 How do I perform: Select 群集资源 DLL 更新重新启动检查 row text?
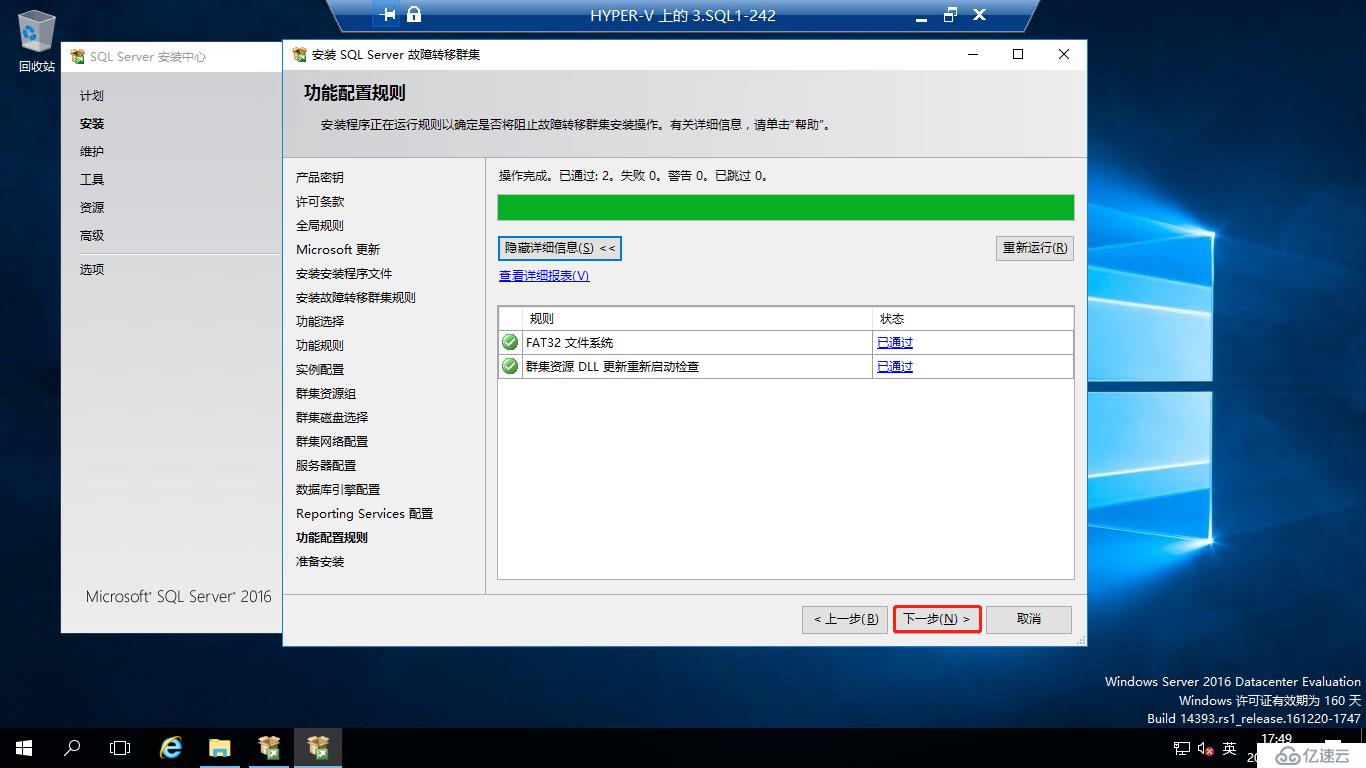click(612, 366)
